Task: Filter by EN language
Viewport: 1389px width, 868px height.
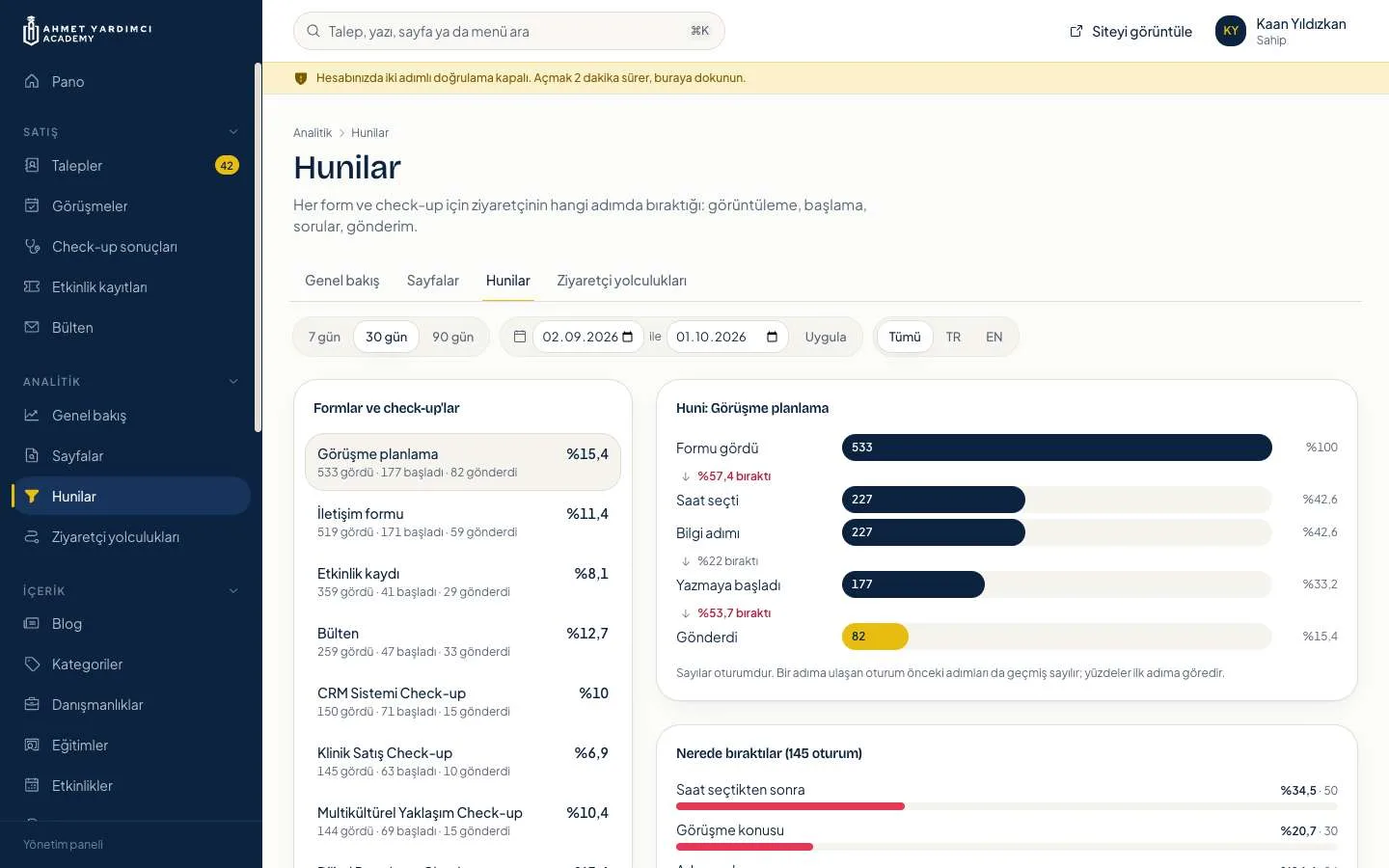Action: [994, 337]
